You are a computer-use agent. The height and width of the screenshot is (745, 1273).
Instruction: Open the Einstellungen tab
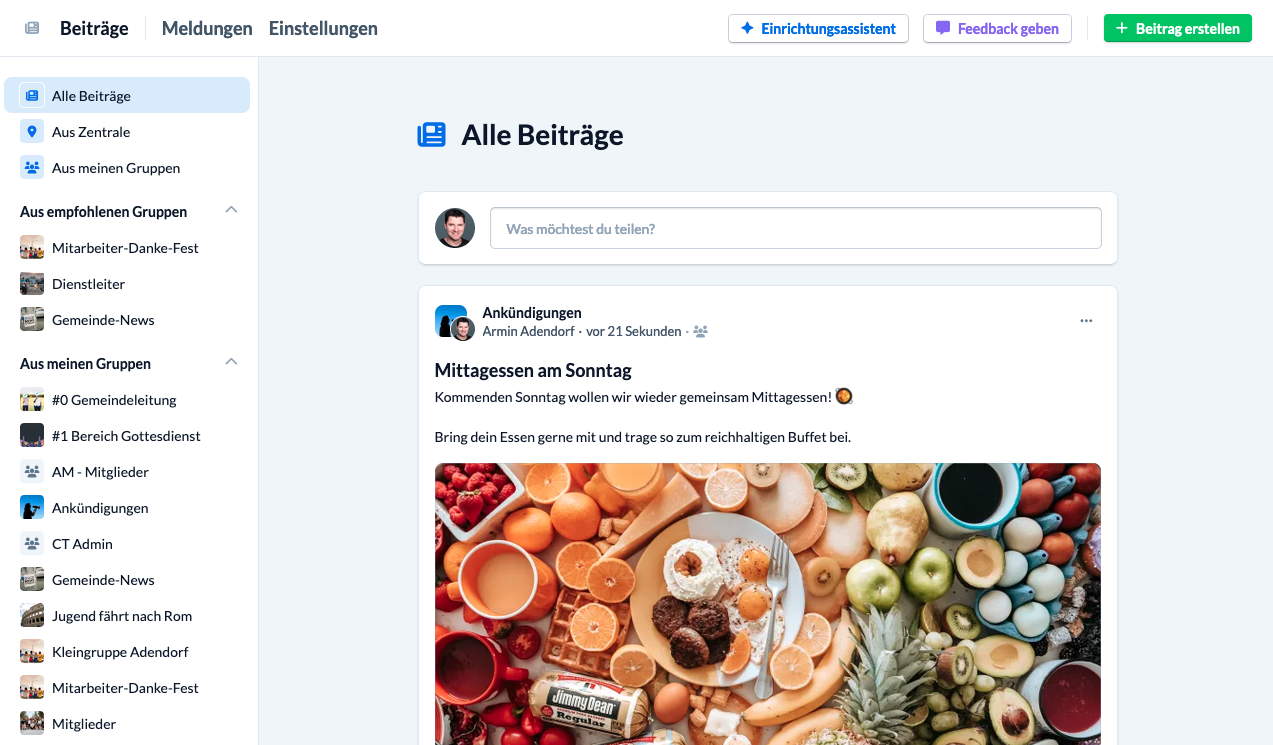323,28
